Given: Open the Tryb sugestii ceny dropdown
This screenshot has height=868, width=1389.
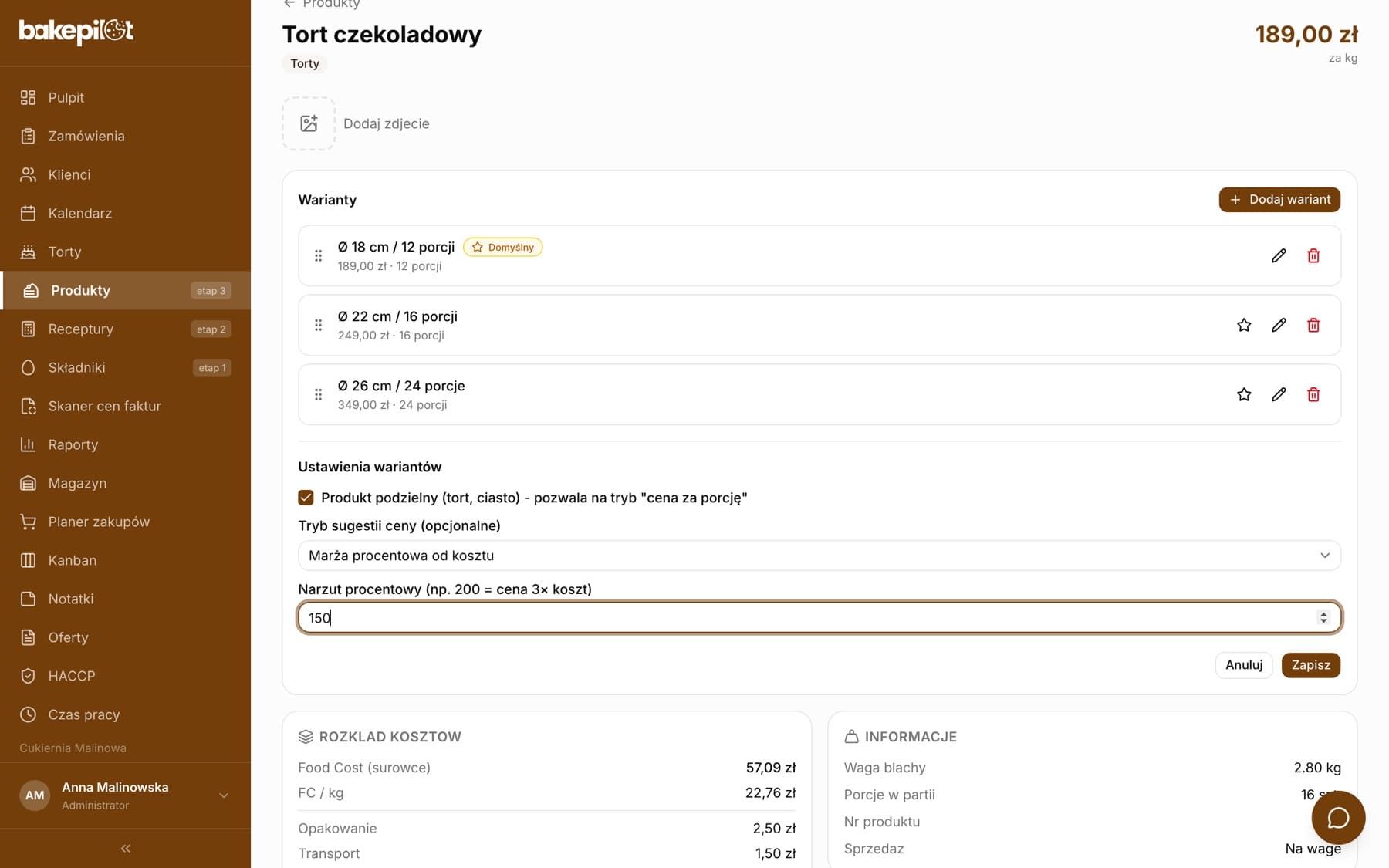Looking at the screenshot, I should tap(820, 556).
